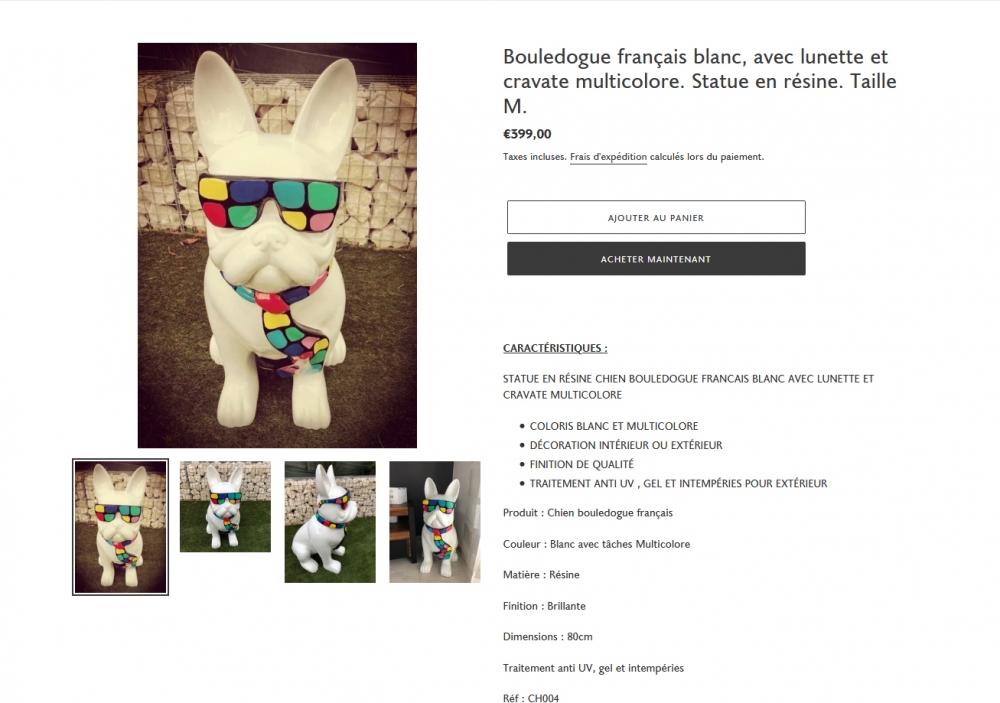Viewport: 1000px width, 703px height.
Task: Buy now with Acheter maintenant button
Action: (656, 259)
